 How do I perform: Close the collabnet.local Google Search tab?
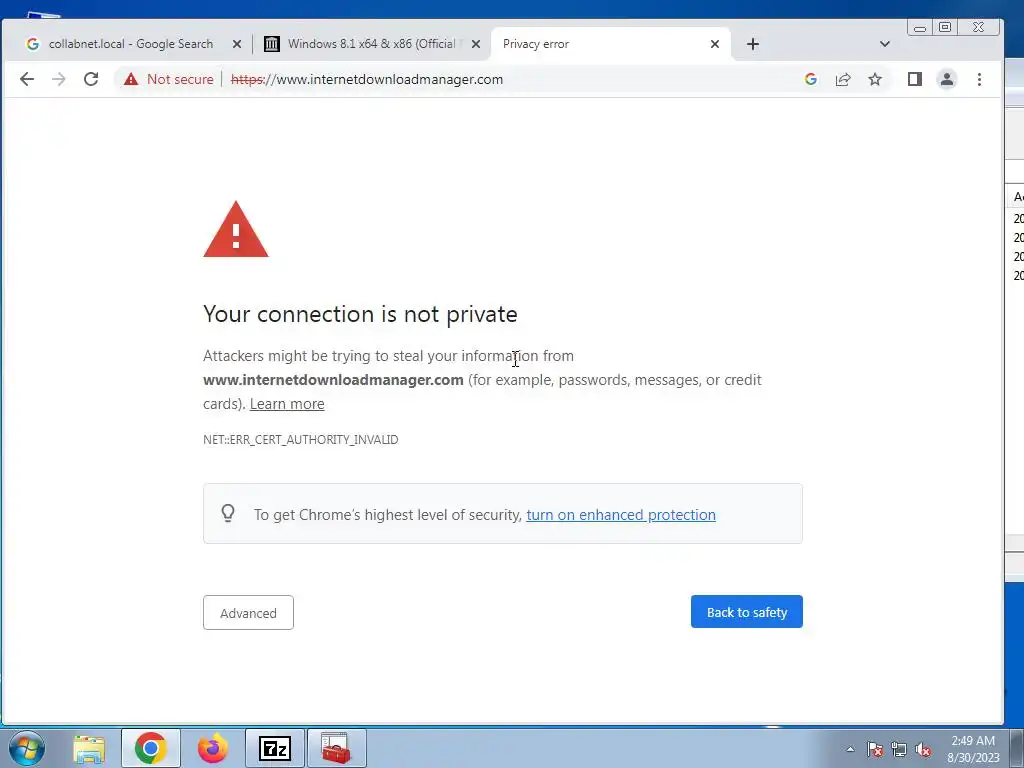[237, 44]
